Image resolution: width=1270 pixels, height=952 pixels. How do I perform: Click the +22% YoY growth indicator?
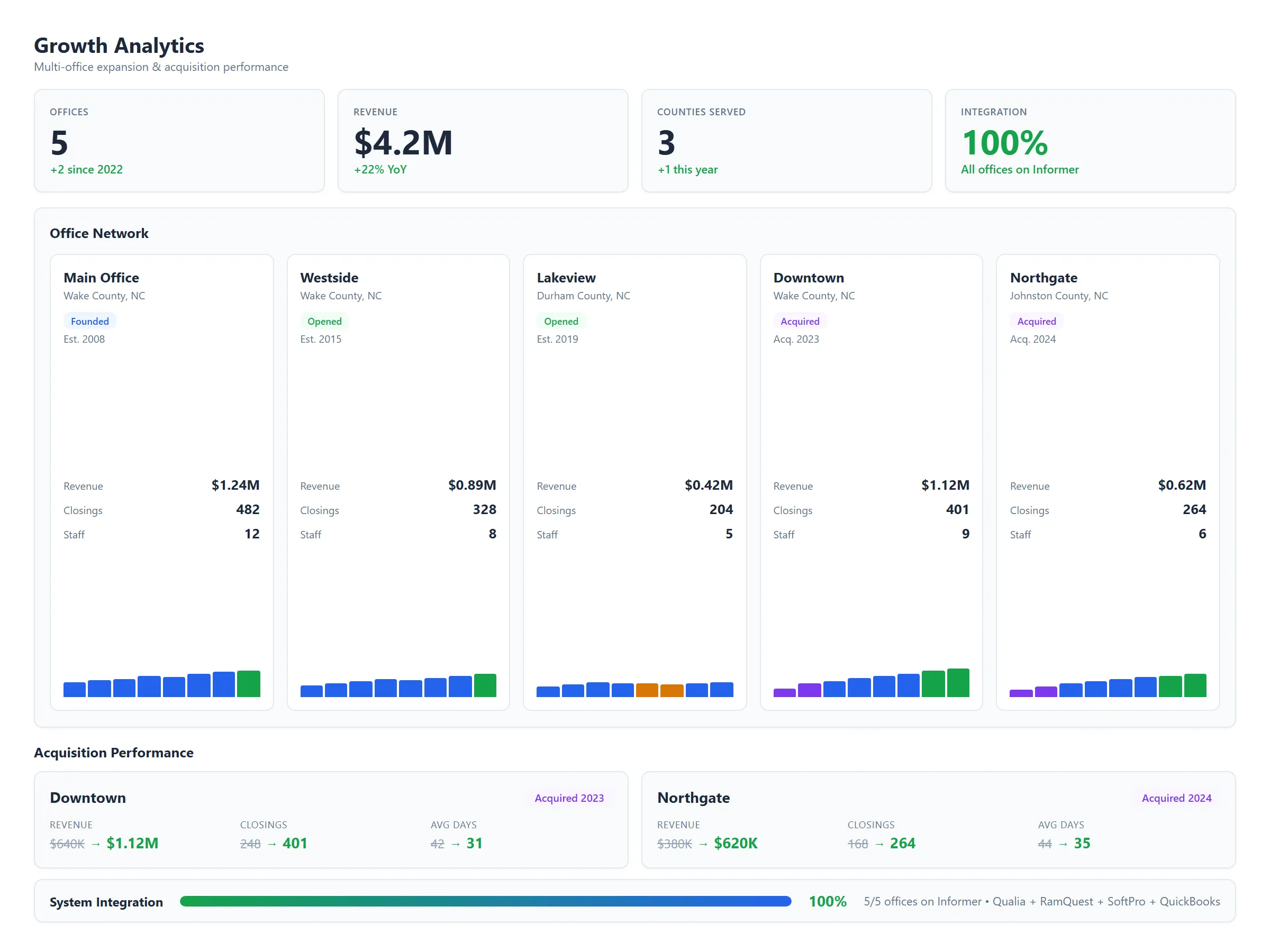(380, 169)
